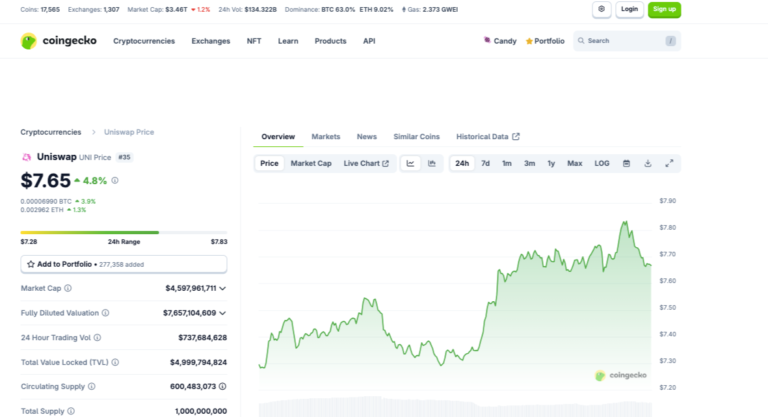Click the CoinGecko logo
Viewport: 768px width, 417px height.
coord(58,41)
